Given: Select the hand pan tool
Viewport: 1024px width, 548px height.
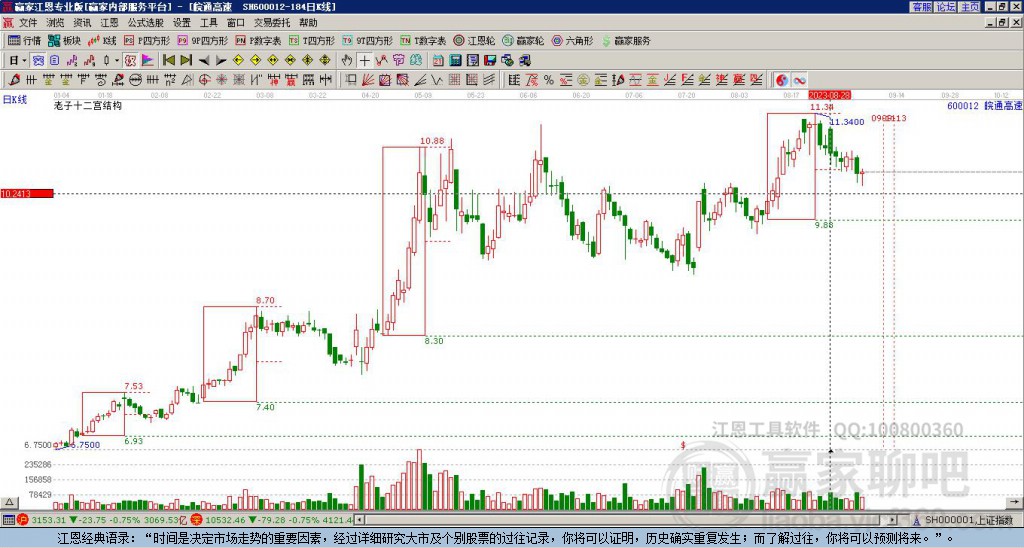Looking at the screenshot, I should click(347, 60).
